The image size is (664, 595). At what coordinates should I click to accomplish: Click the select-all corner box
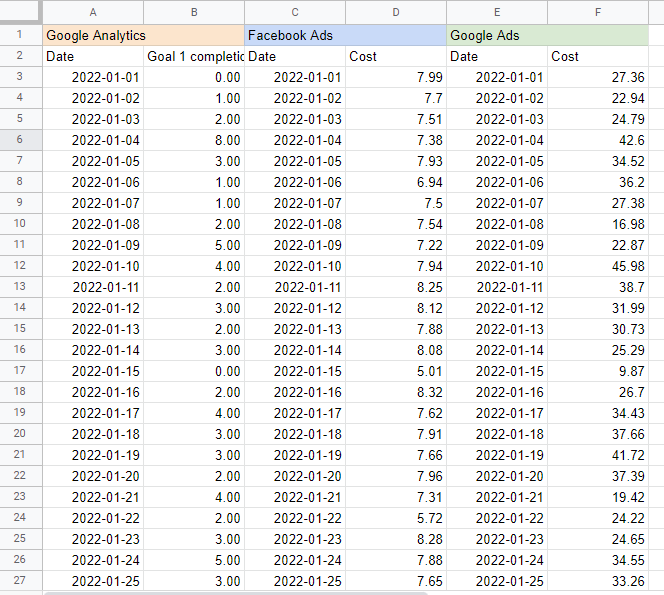[x=21, y=12]
